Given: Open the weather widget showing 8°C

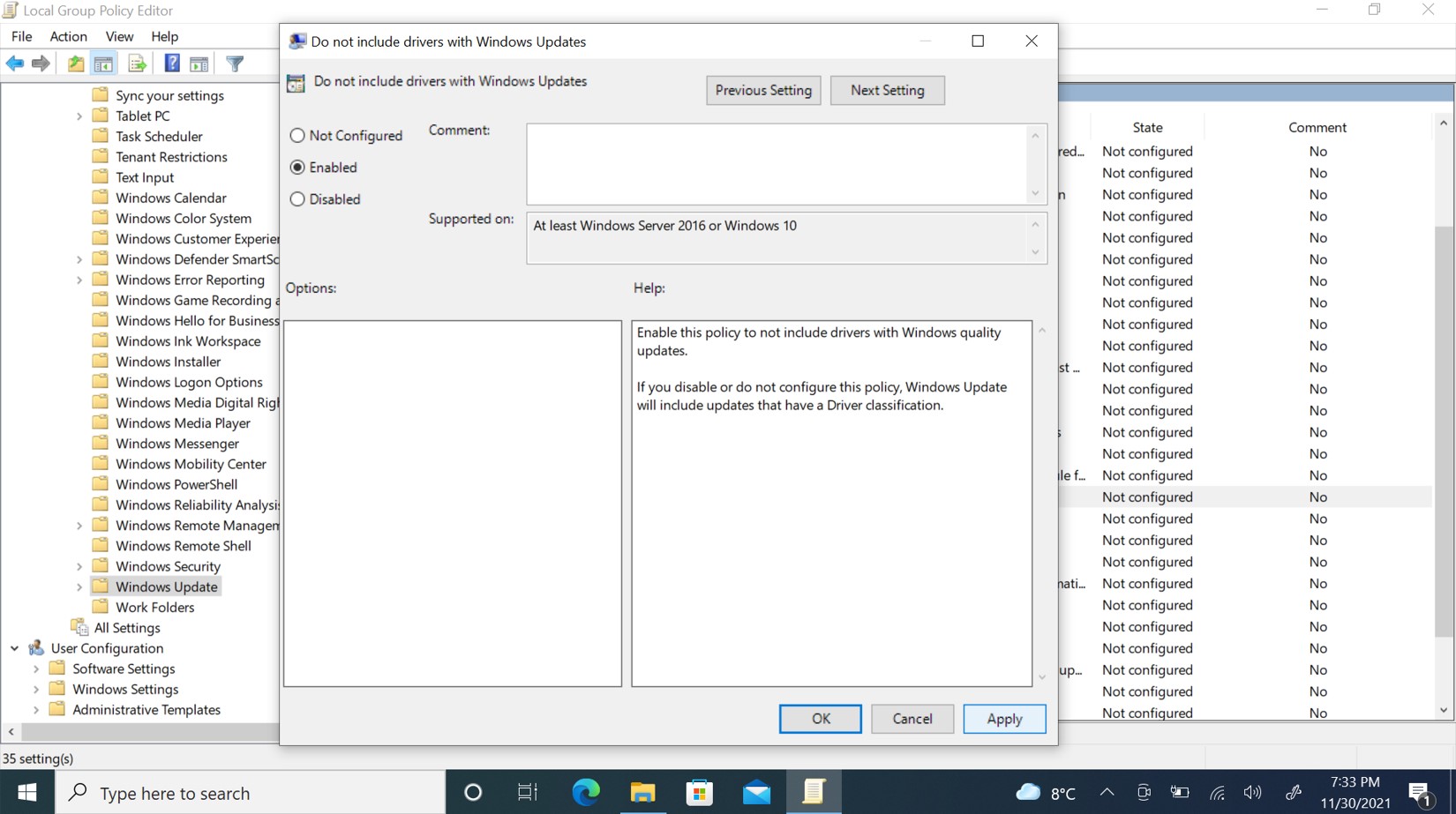Looking at the screenshot, I should (x=1047, y=792).
